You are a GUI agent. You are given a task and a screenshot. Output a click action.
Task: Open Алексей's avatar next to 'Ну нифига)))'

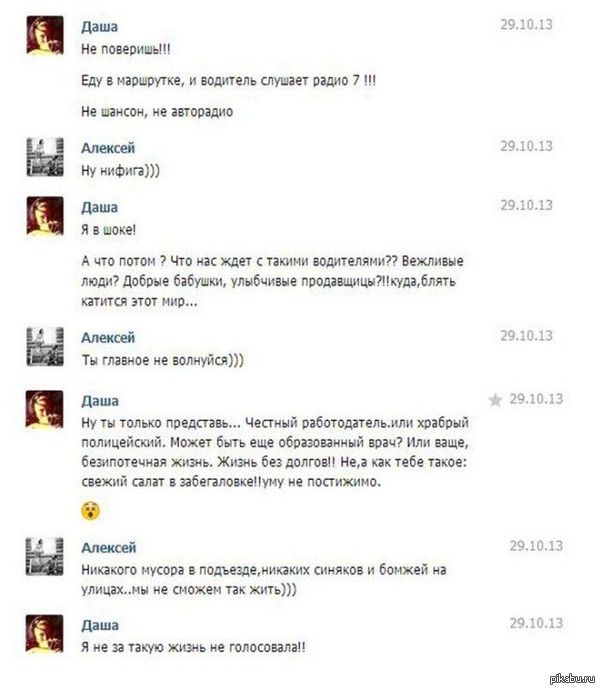45,157
